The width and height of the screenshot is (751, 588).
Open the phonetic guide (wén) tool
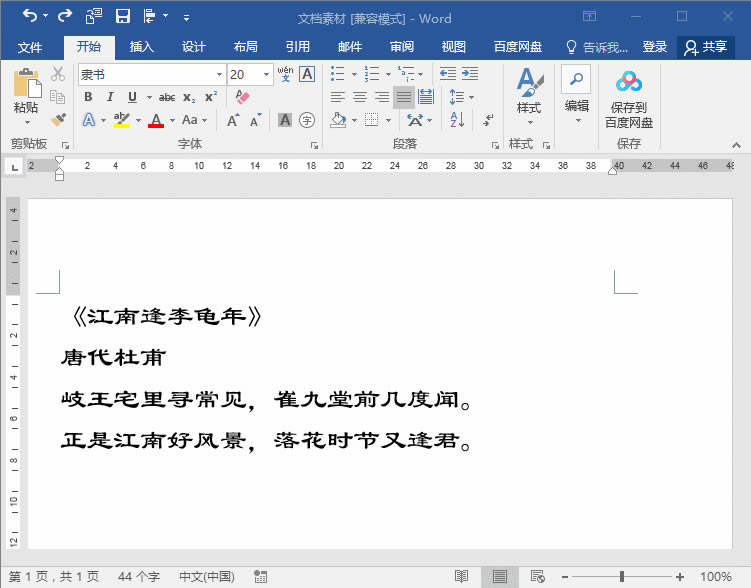[285, 74]
